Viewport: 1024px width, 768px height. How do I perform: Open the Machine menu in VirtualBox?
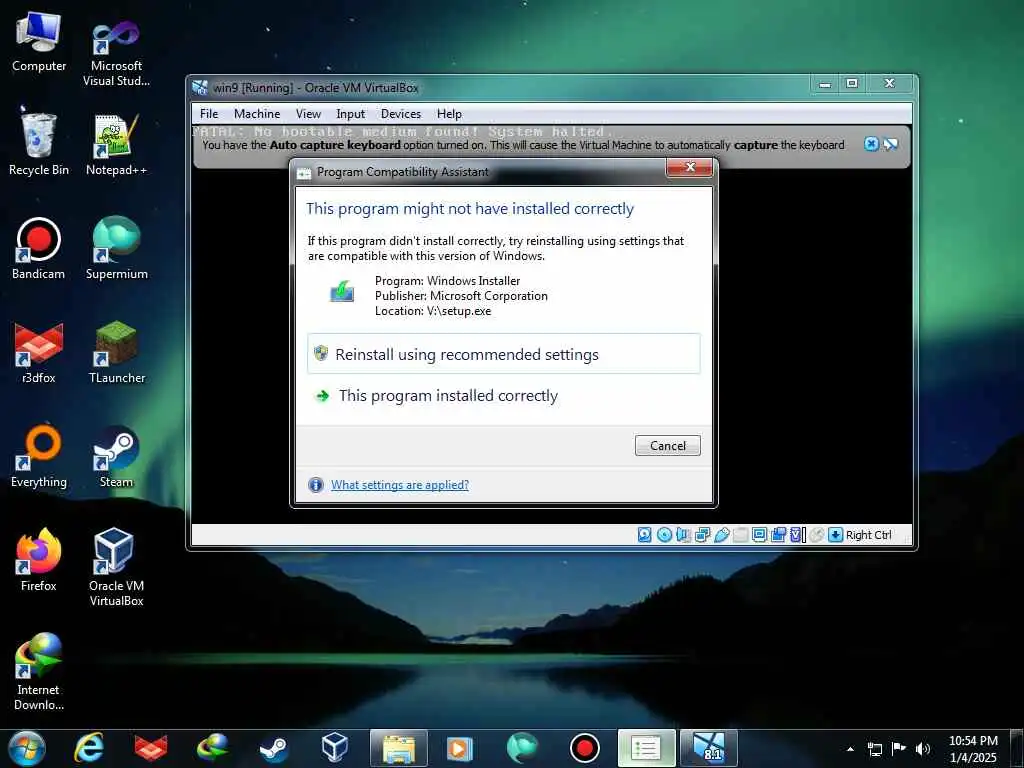click(x=257, y=114)
